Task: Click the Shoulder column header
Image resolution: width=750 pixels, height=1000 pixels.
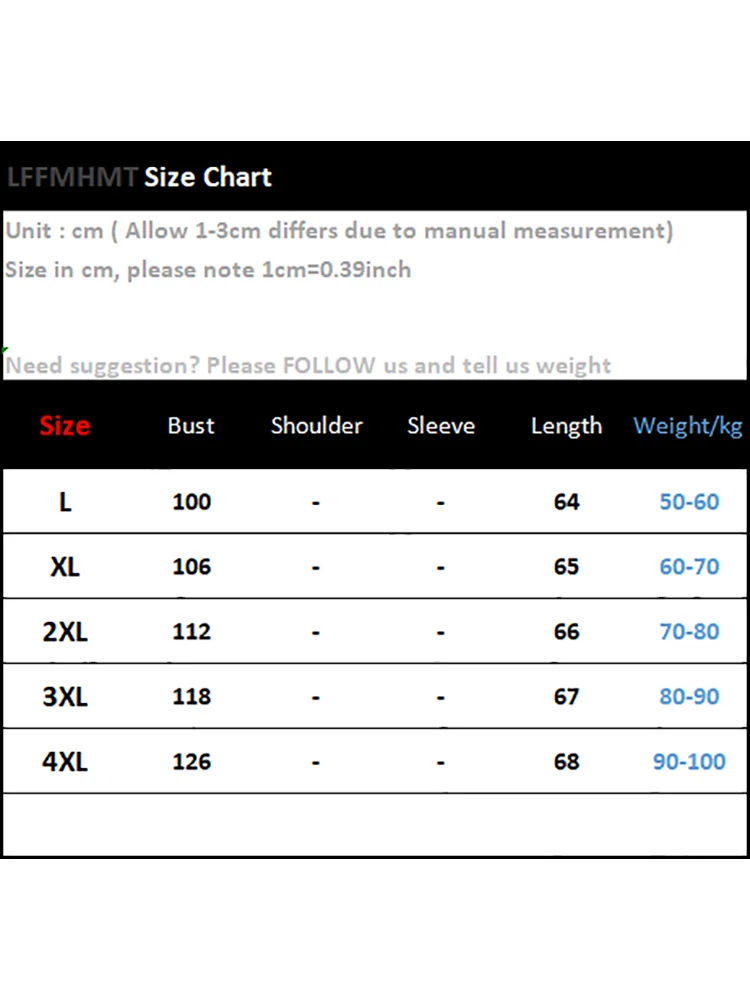Action: click(x=316, y=426)
